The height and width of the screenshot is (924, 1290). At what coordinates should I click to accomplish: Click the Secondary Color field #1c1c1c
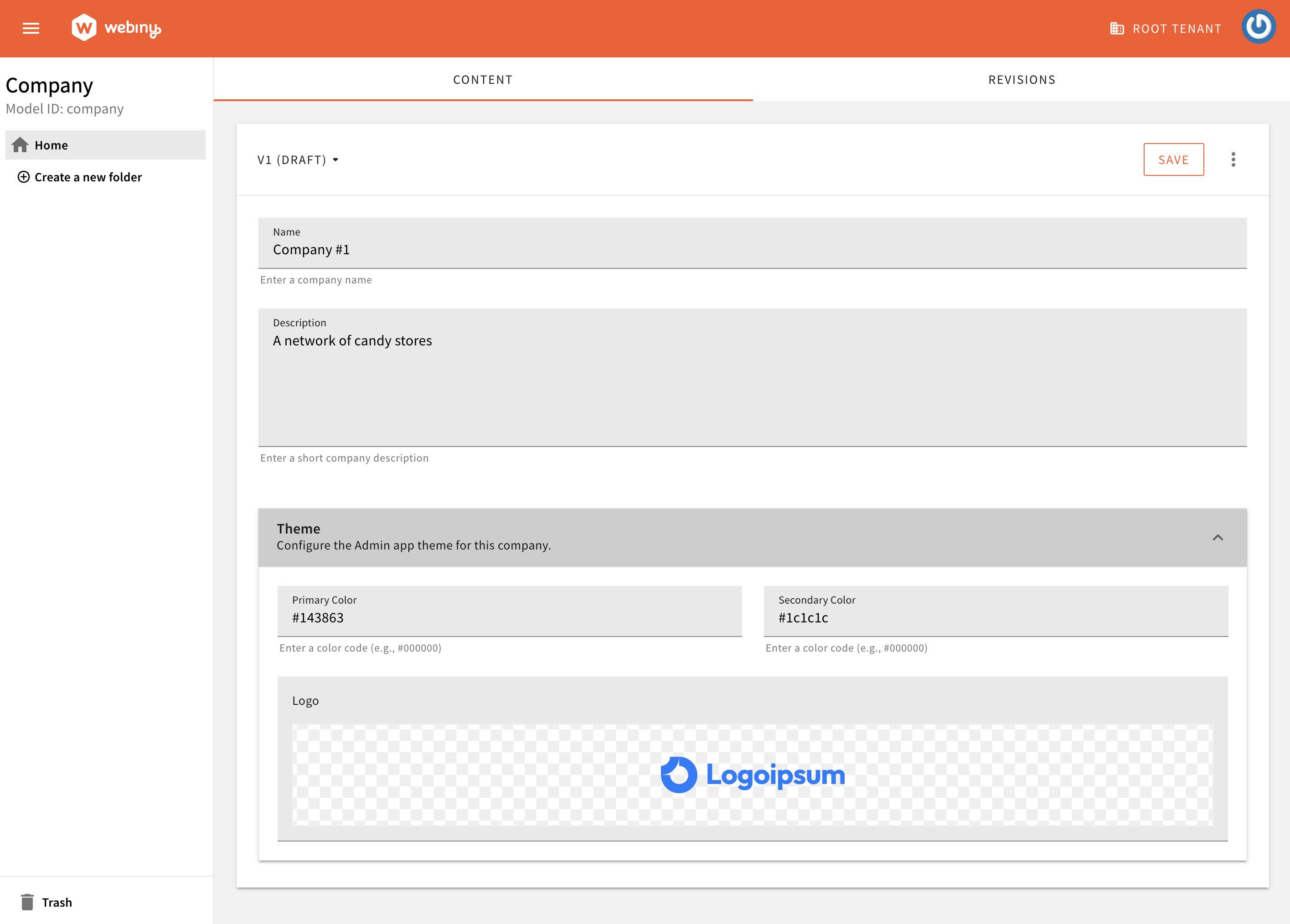tap(996, 618)
